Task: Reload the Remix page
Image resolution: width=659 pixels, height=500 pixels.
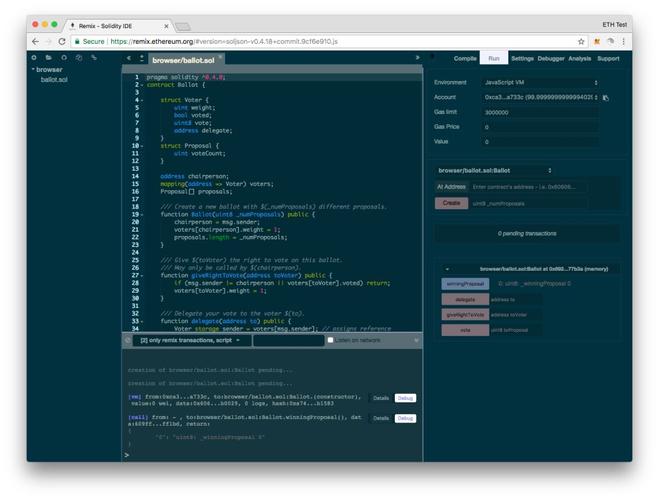Action: tap(62, 42)
